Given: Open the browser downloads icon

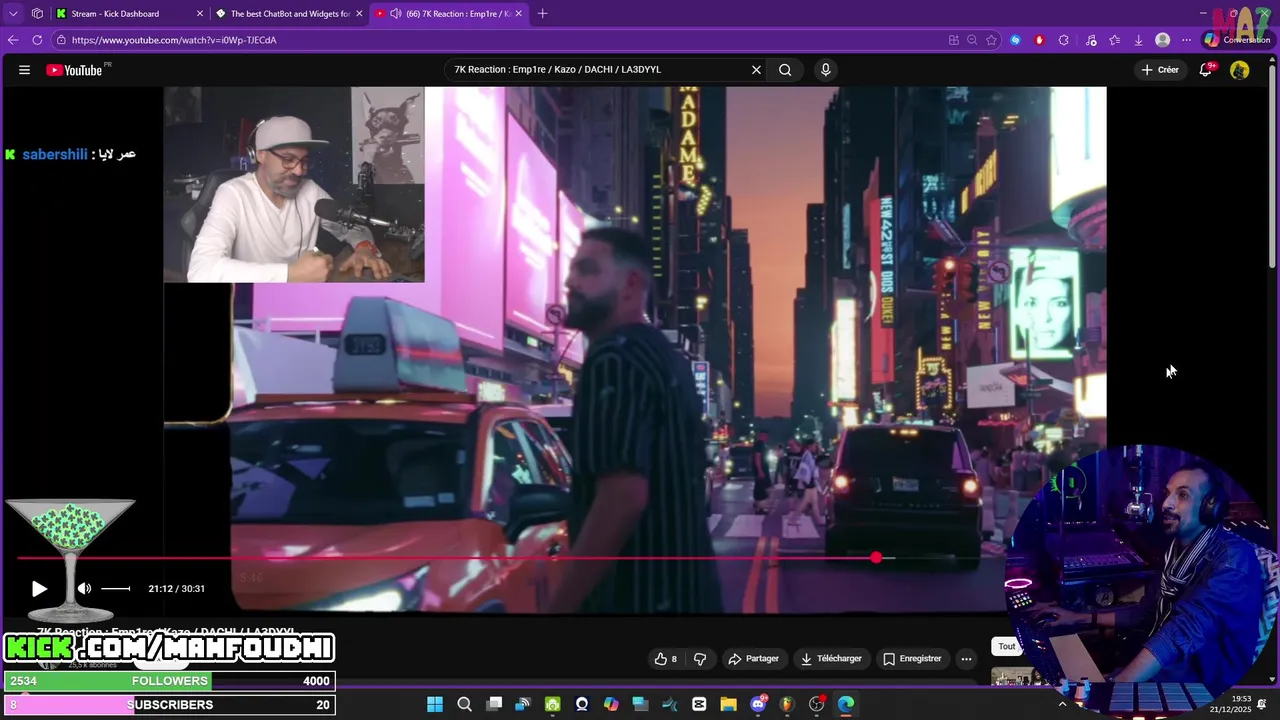Looking at the screenshot, I should point(1138,40).
